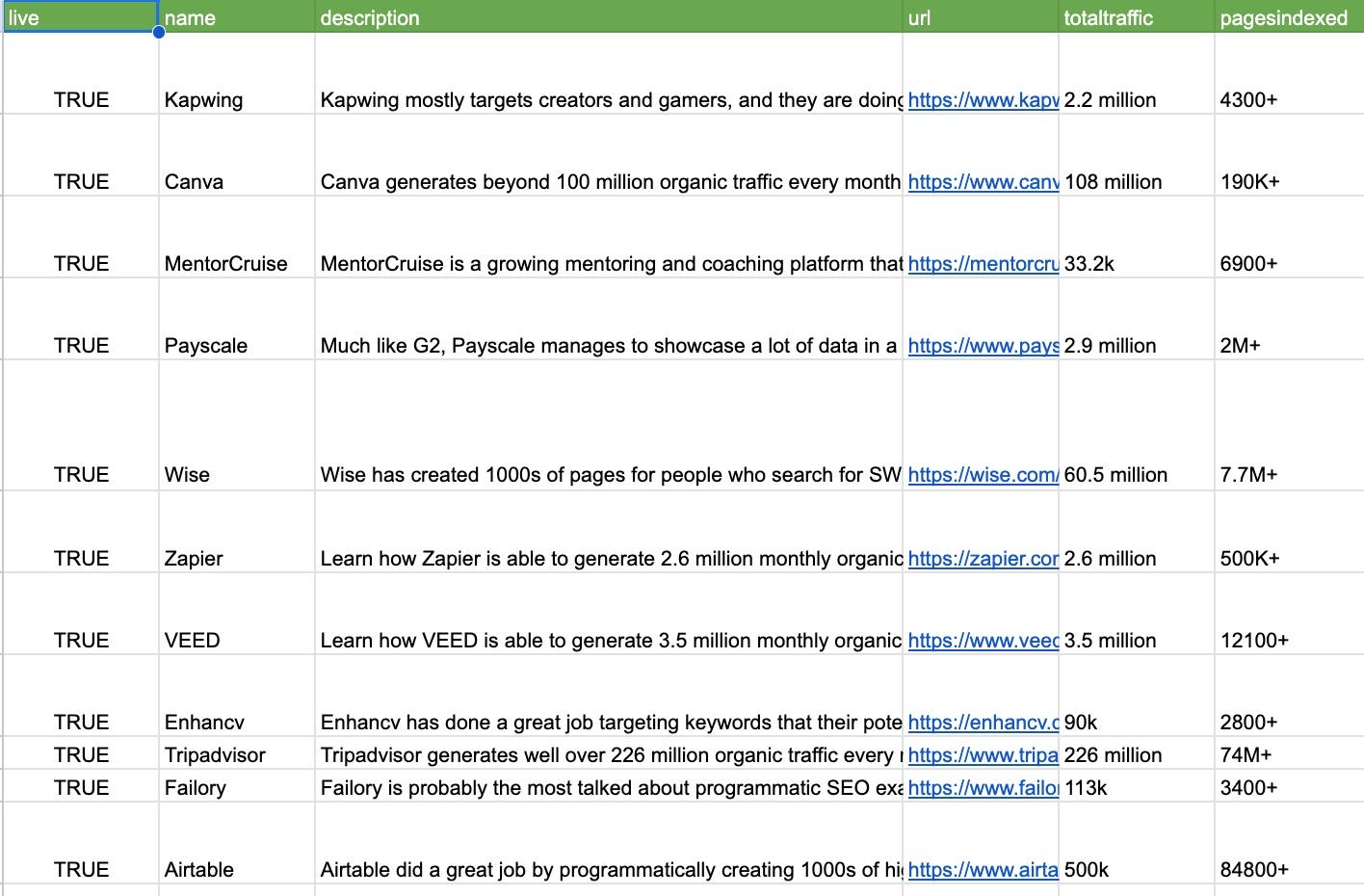Select the '6900+' pages indexed cell
The image size is (1364, 896).
(1290, 237)
